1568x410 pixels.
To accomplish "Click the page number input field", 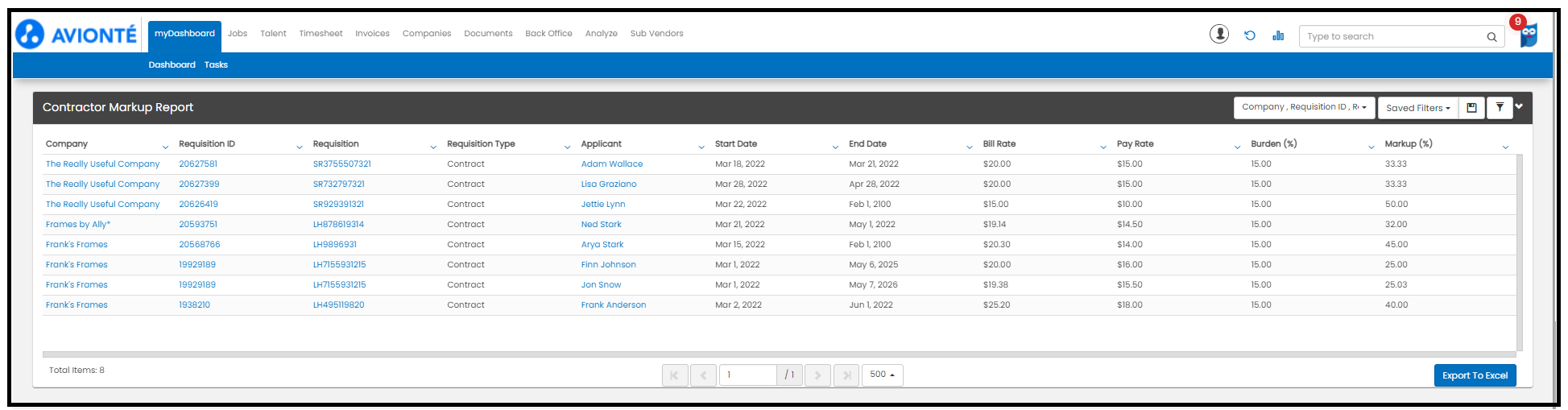I will (x=747, y=375).
